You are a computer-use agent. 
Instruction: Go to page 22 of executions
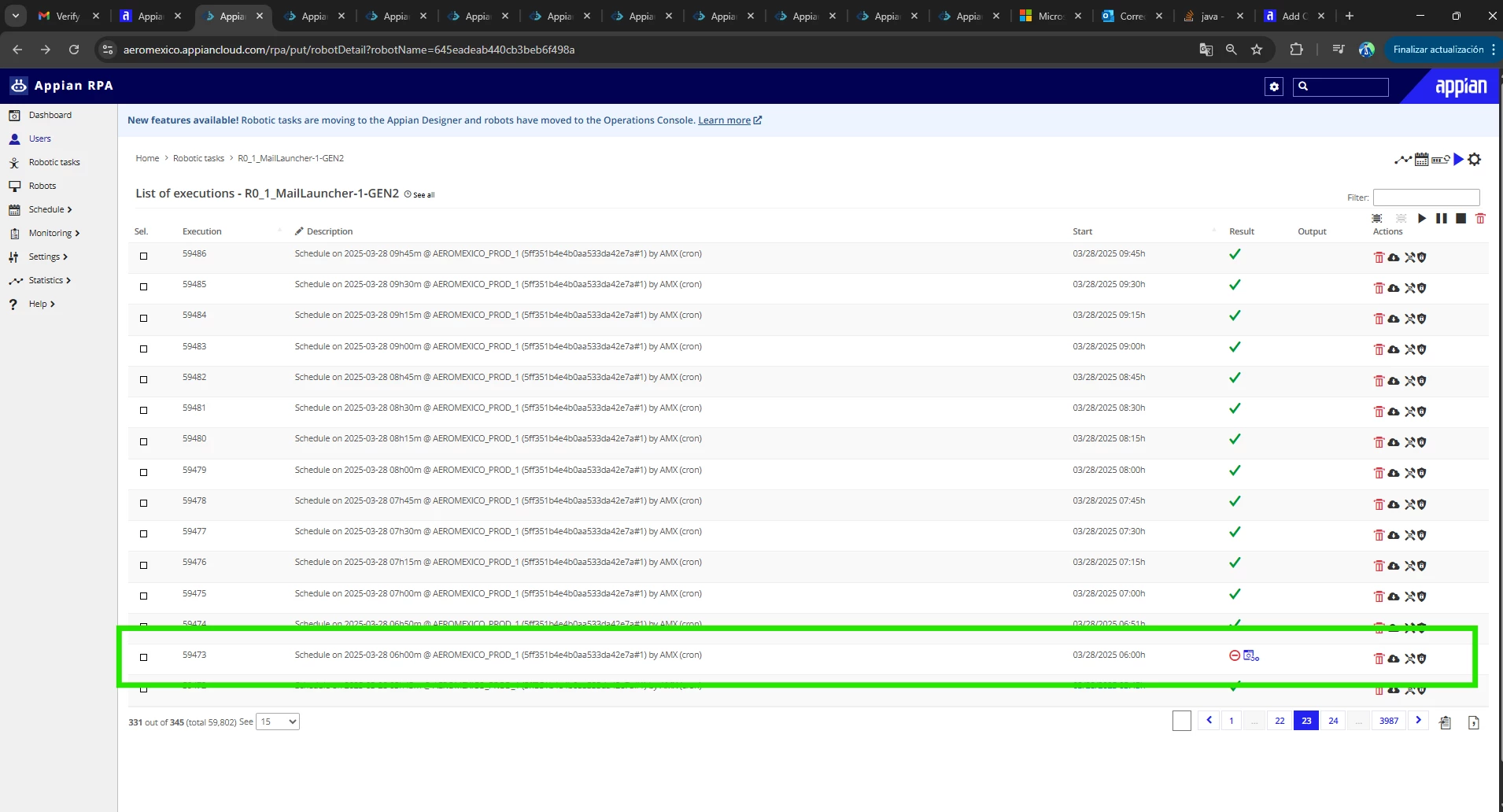(x=1280, y=721)
